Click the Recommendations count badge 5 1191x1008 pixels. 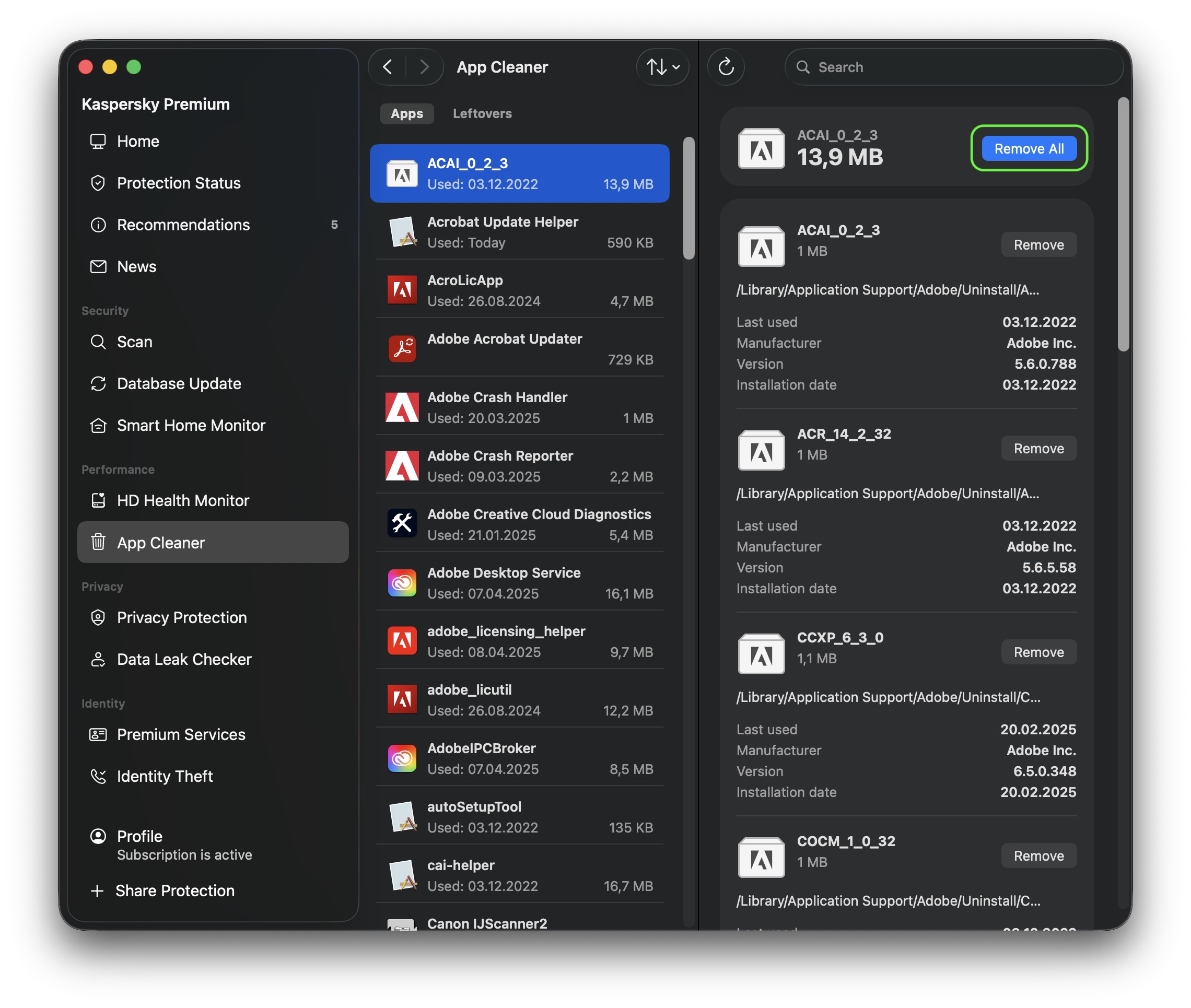point(334,225)
